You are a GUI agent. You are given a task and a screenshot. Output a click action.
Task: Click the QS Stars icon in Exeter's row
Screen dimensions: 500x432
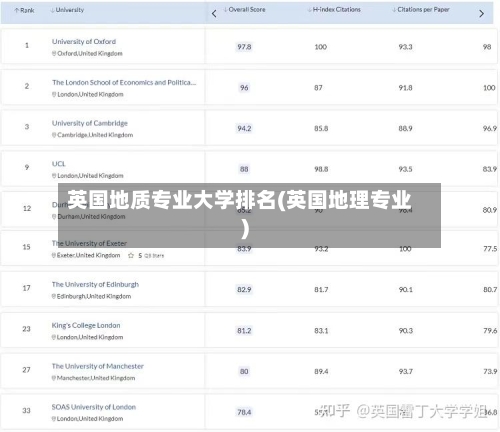(131, 256)
